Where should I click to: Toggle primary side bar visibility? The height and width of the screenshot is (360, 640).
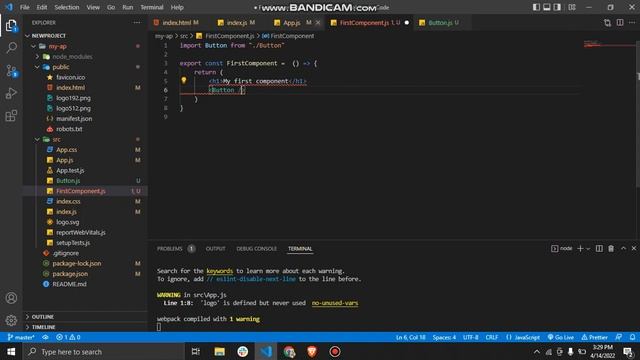tap(536, 7)
